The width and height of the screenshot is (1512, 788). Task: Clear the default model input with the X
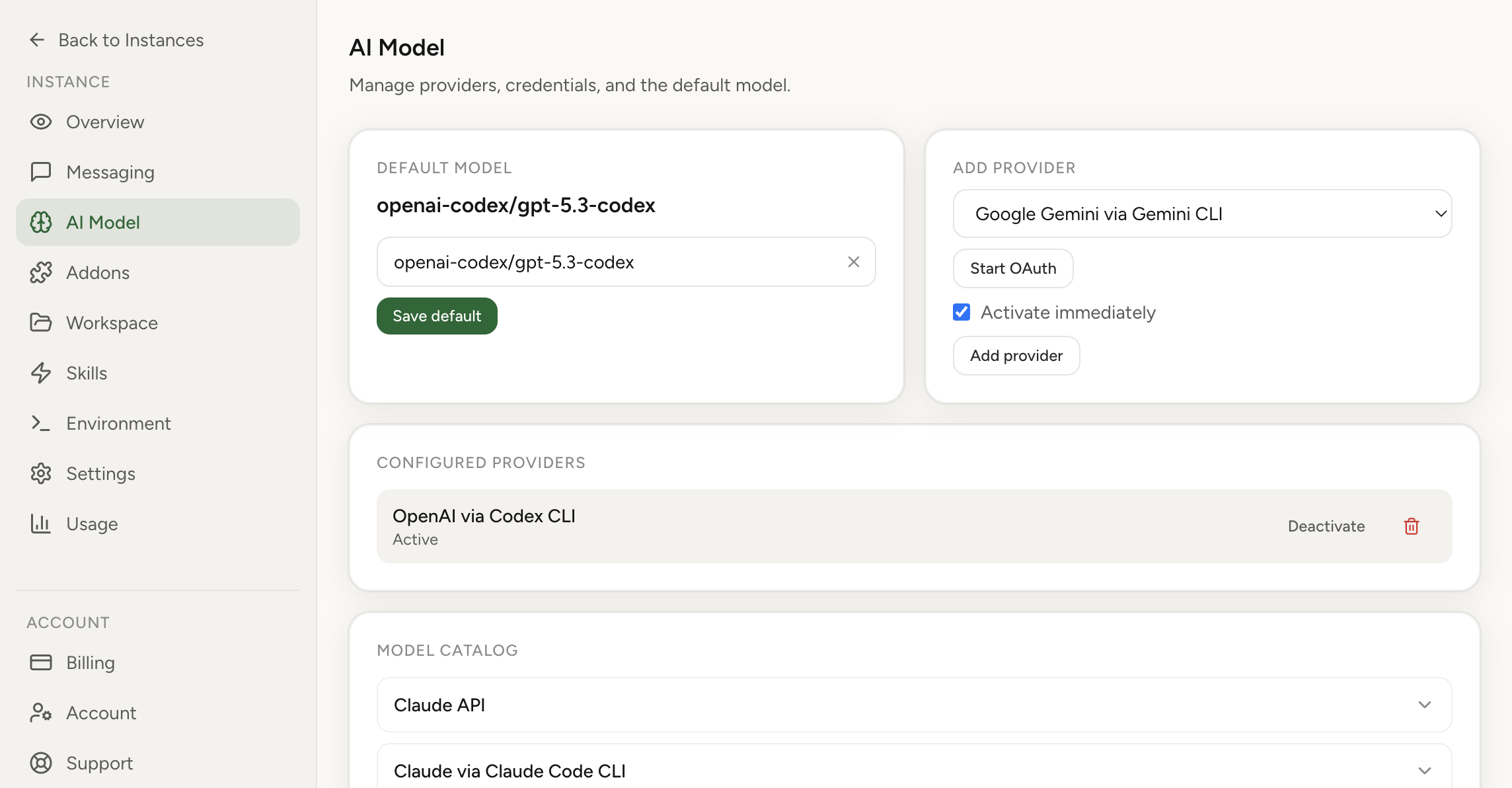(x=853, y=262)
